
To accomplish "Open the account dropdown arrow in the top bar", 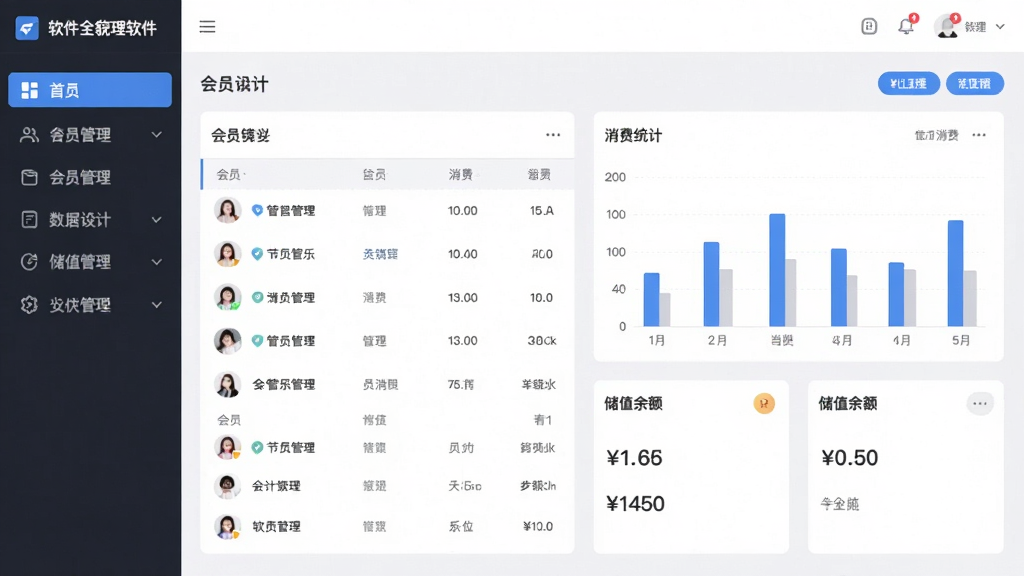I will click(x=1000, y=27).
